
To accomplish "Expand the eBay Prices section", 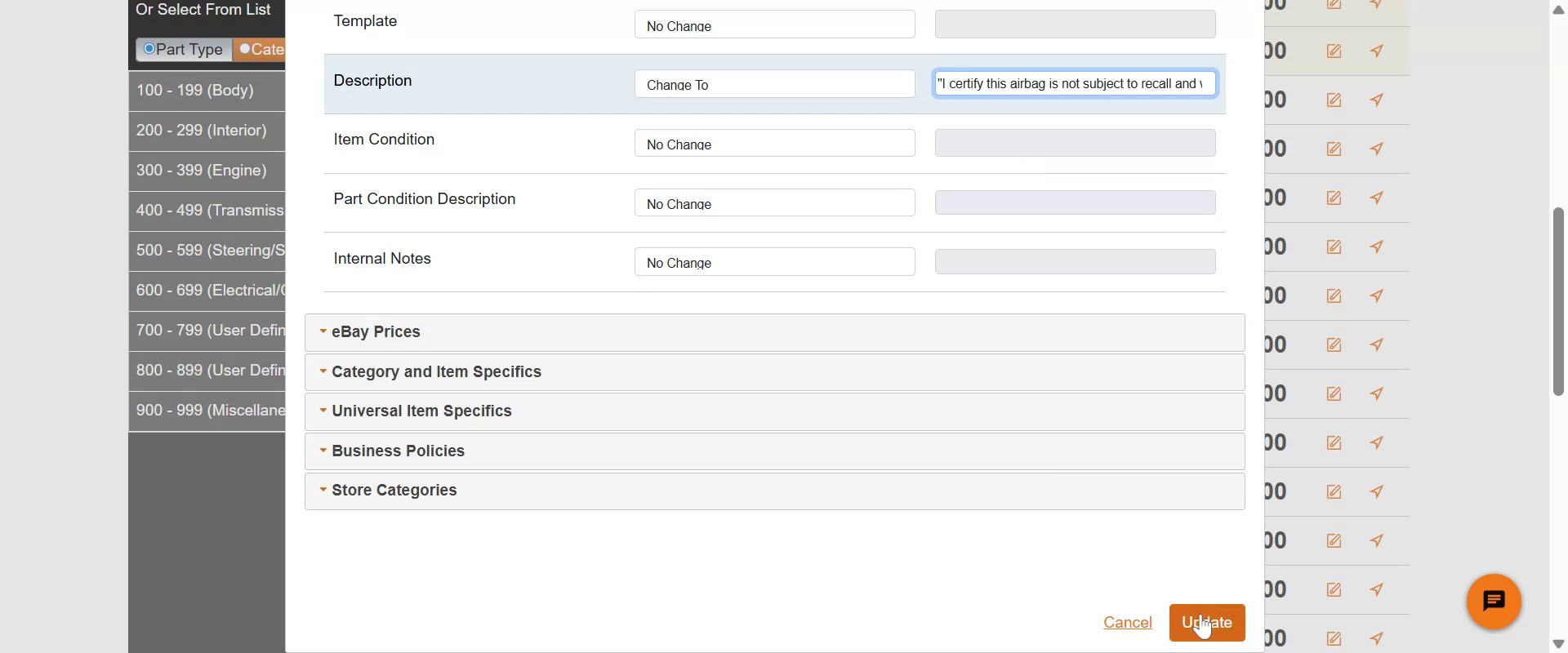I will coord(376,332).
